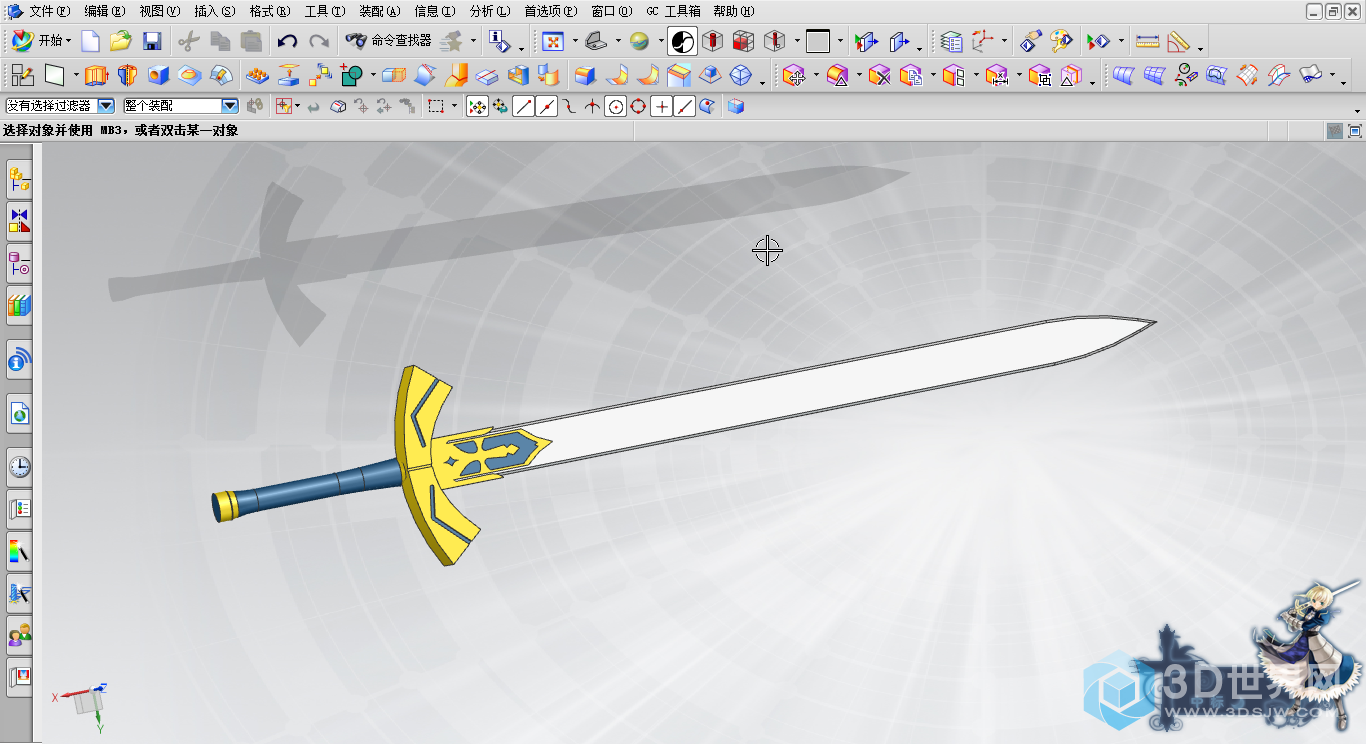The height and width of the screenshot is (744, 1366).
Task: Open the 开始 (Start) application menu
Action: tap(40, 41)
